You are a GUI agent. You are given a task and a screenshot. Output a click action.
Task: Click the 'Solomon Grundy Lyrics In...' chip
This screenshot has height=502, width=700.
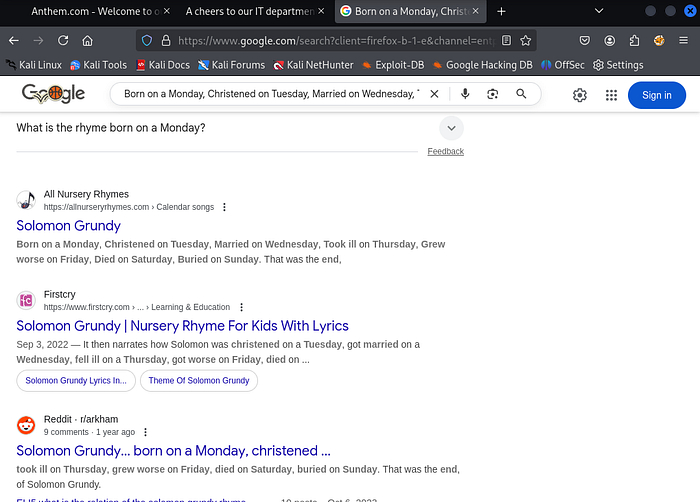(76, 381)
